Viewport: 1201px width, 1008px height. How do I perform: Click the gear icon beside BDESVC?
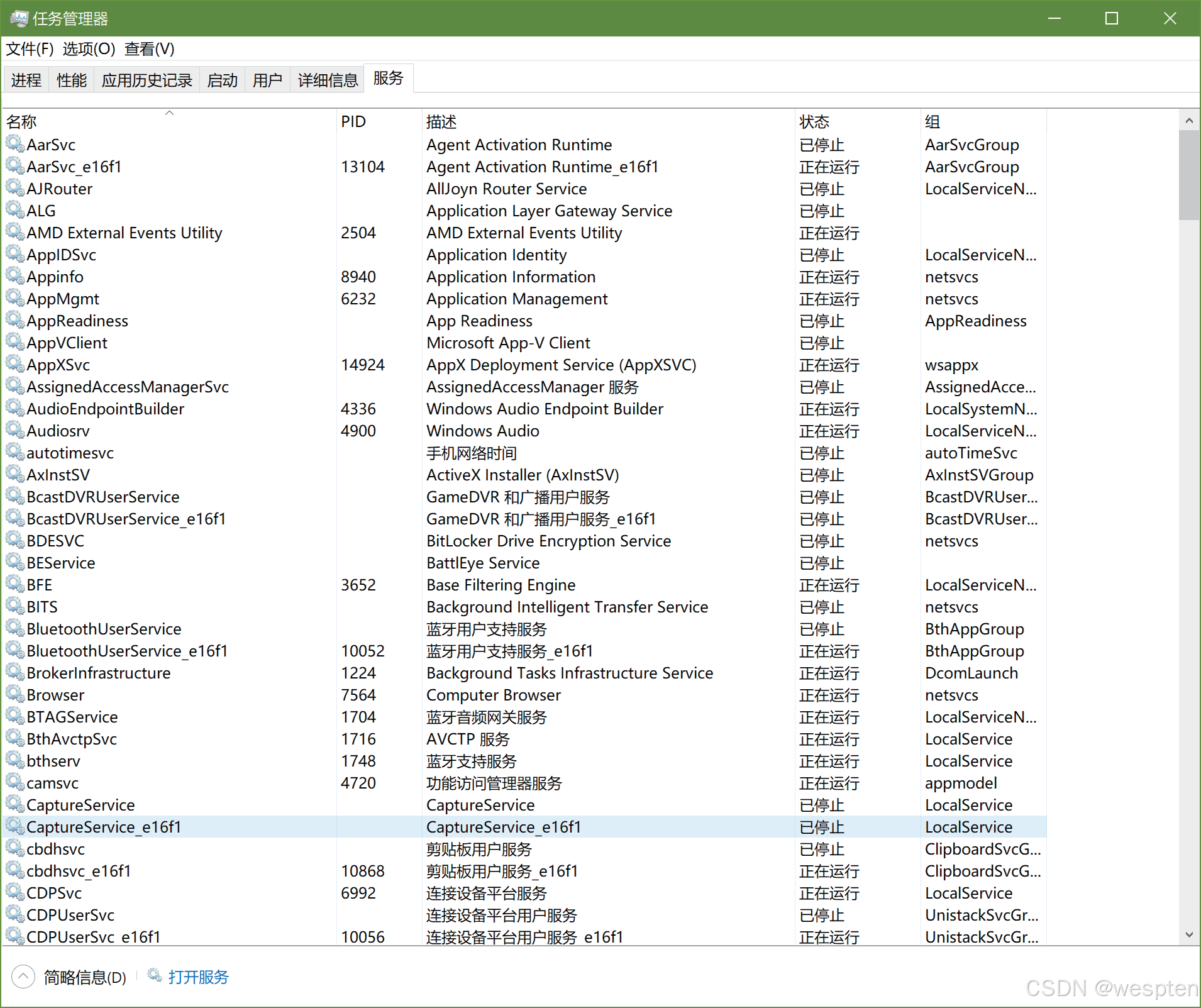click(15, 540)
